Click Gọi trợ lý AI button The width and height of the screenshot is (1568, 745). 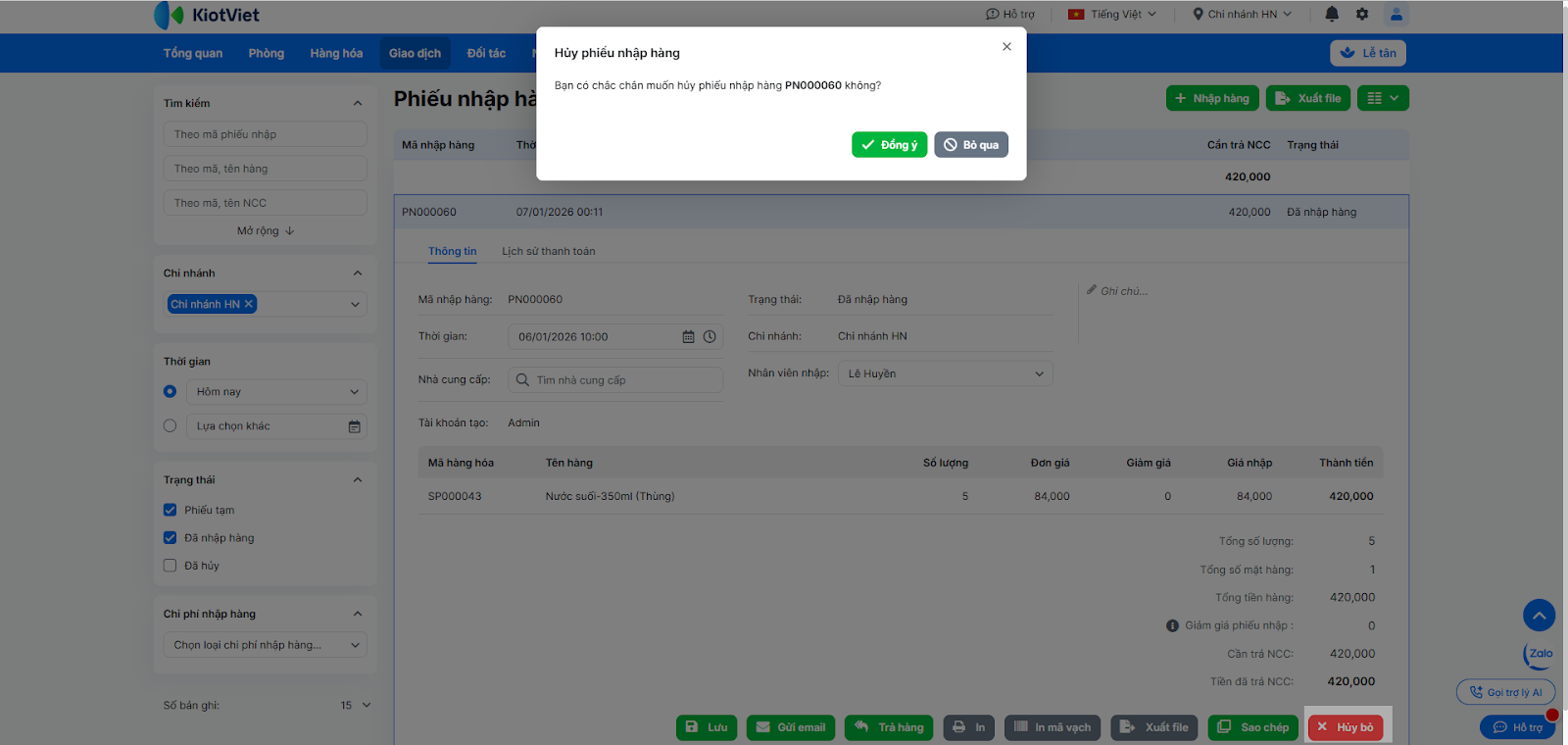pyautogui.click(x=1505, y=692)
